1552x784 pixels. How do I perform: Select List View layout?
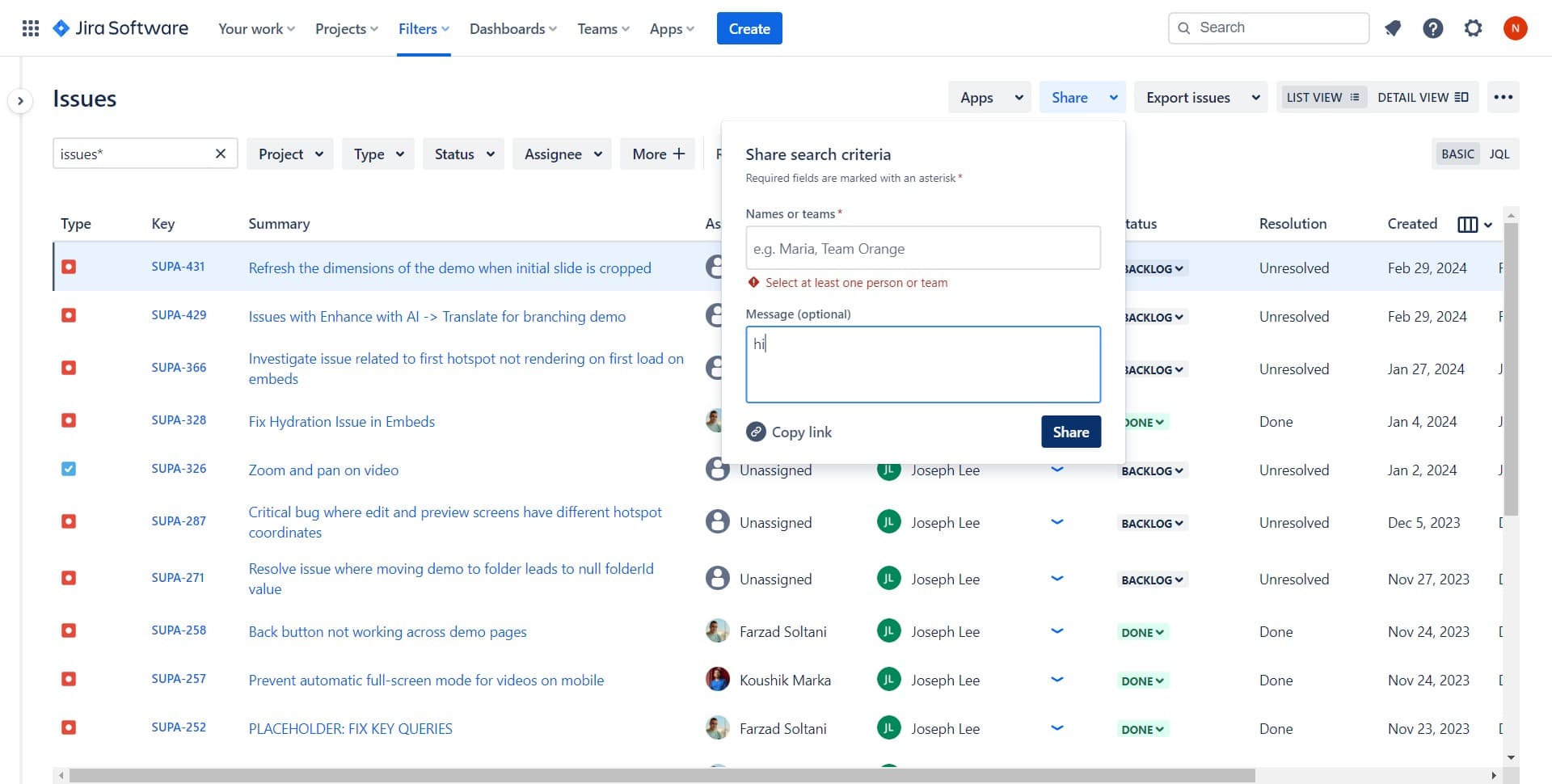[x=1322, y=98]
